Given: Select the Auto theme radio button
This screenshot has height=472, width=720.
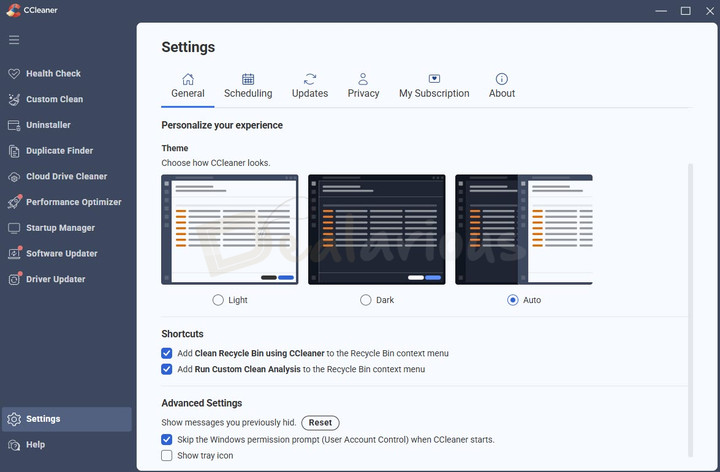Looking at the screenshot, I should tap(512, 300).
